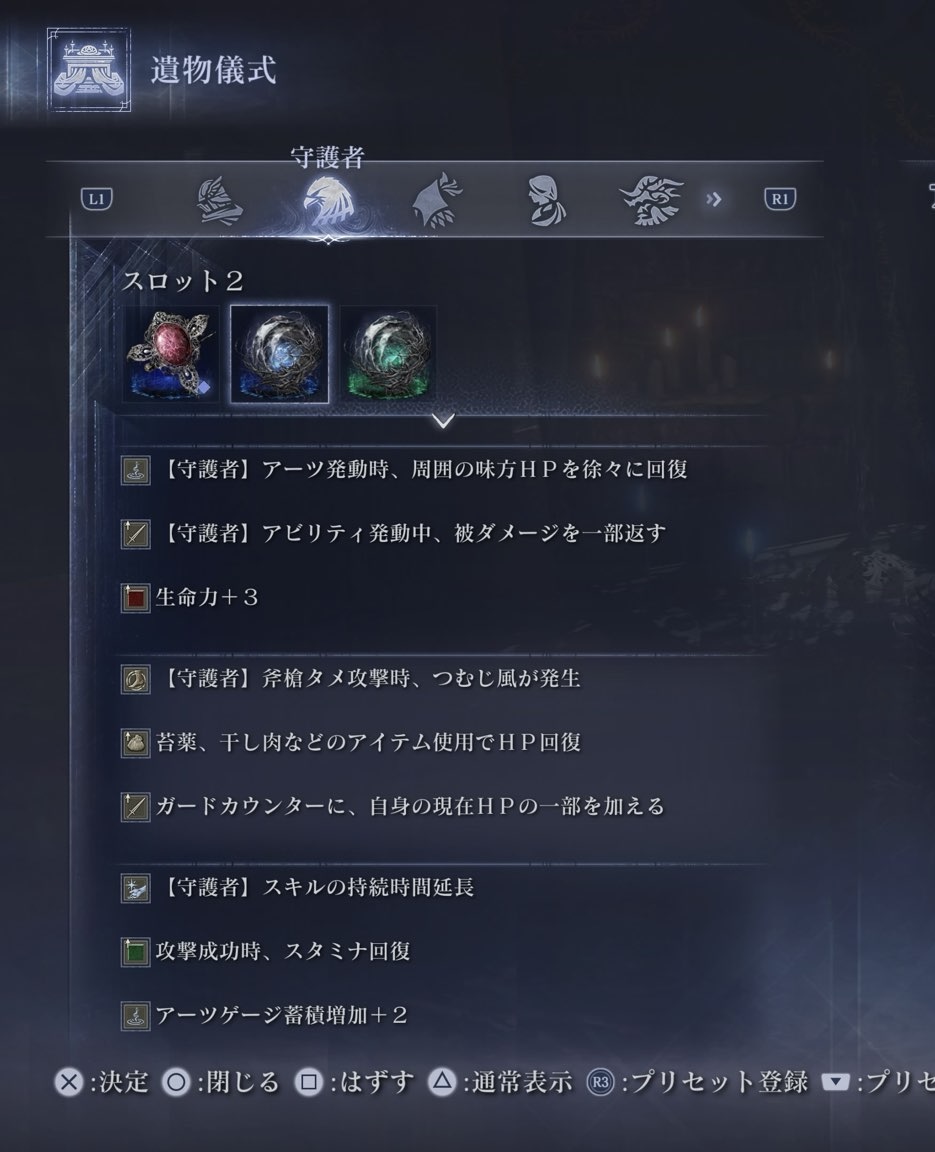Select the red gem relic in slot one
Screen dimensions: 935x1152
click(x=171, y=354)
